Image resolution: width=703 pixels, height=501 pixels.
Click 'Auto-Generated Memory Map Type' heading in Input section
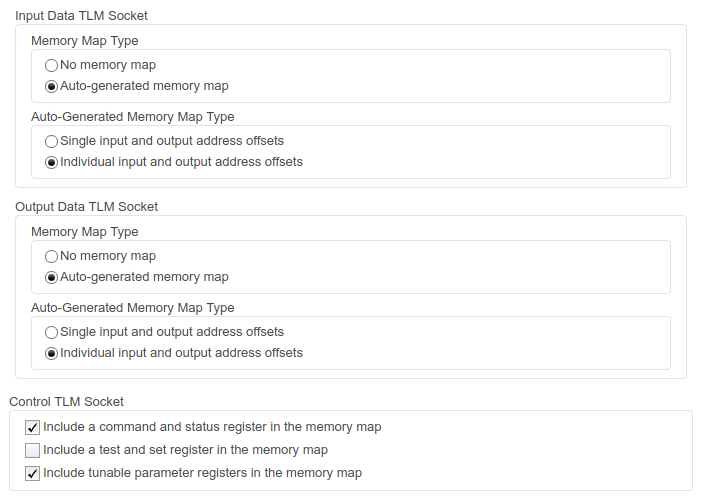tap(133, 117)
